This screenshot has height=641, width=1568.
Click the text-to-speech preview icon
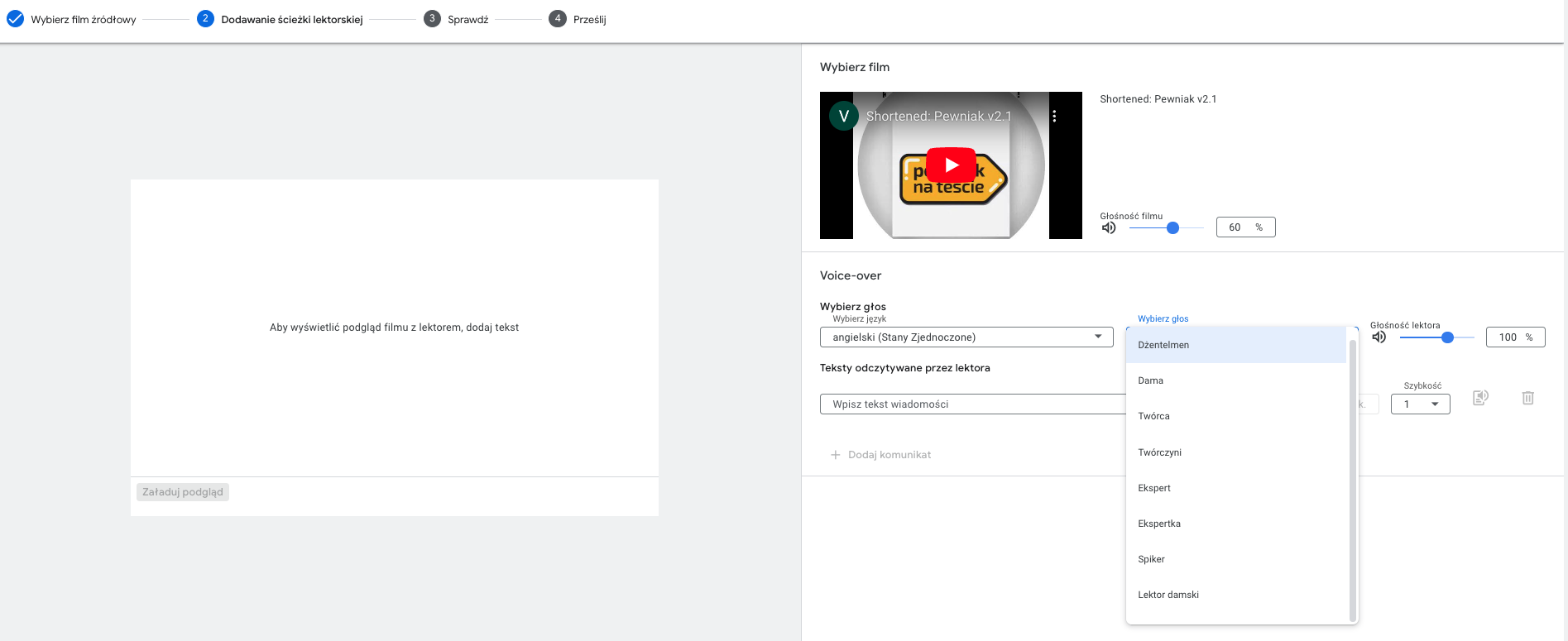coord(1480,398)
